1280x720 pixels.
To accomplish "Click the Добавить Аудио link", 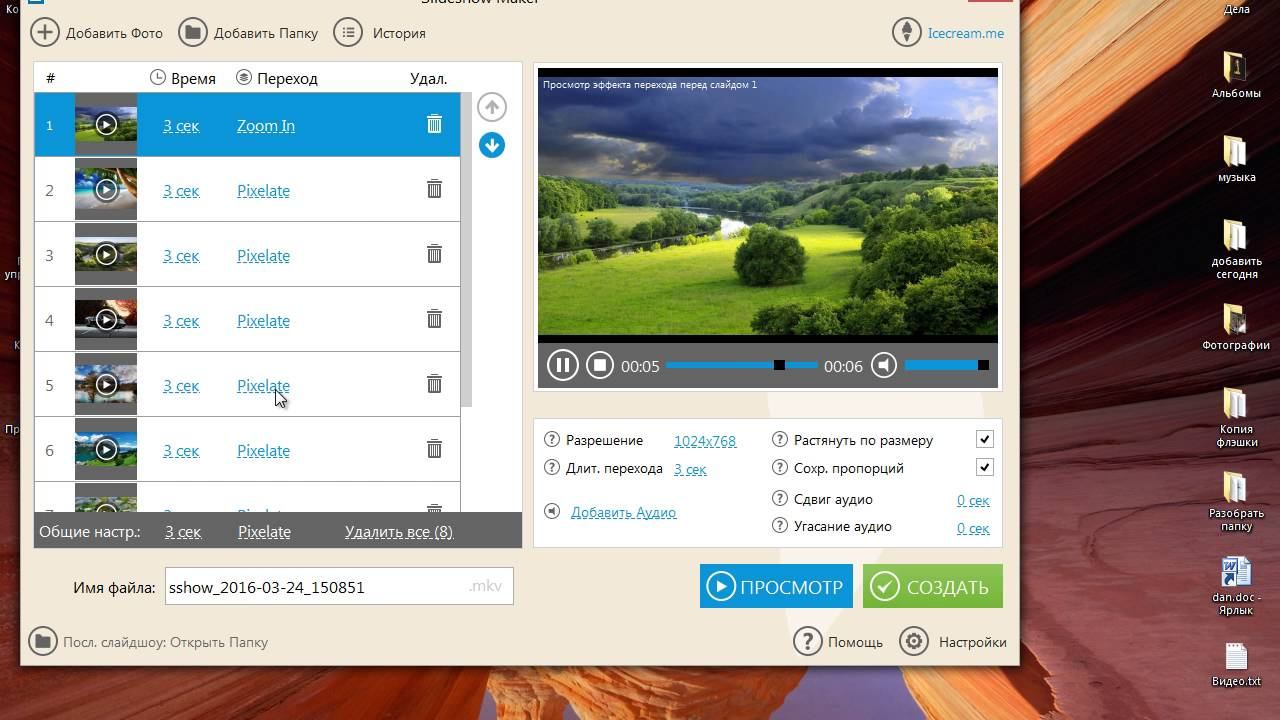I will coord(623,512).
